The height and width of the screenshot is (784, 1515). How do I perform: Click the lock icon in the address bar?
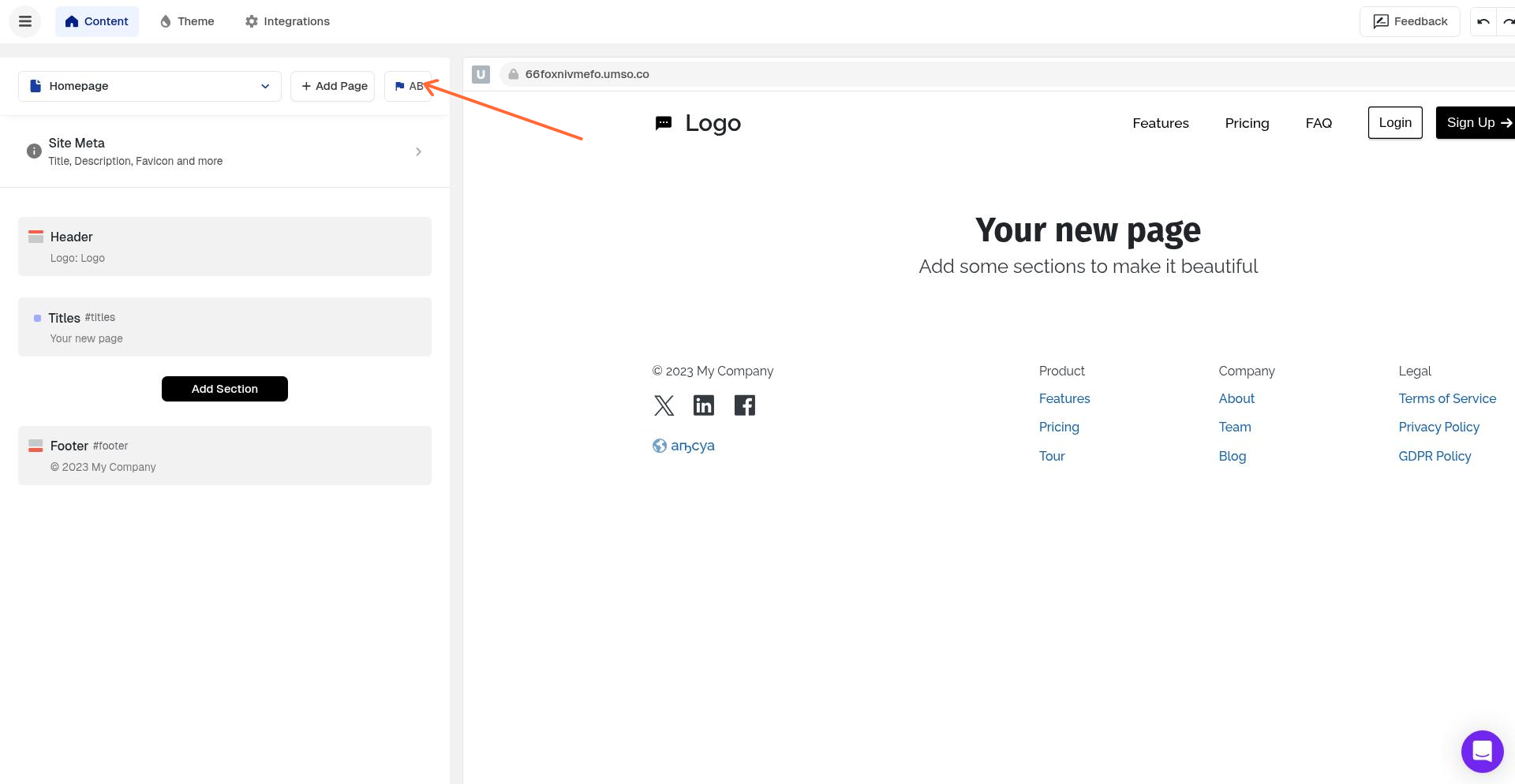[x=513, y=73]
